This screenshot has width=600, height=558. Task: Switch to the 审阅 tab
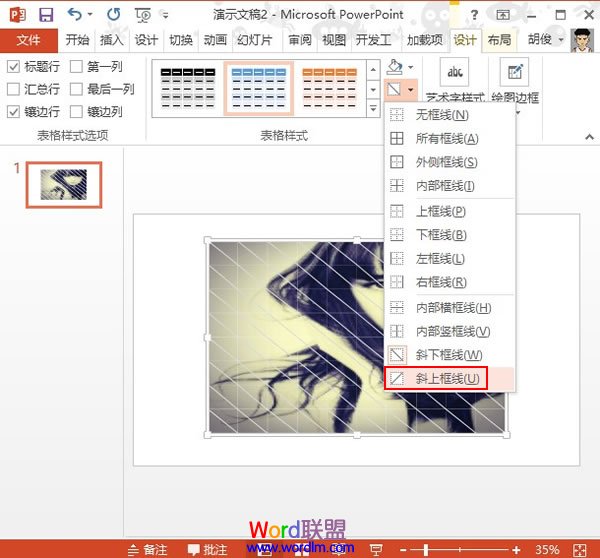point(300,40)
